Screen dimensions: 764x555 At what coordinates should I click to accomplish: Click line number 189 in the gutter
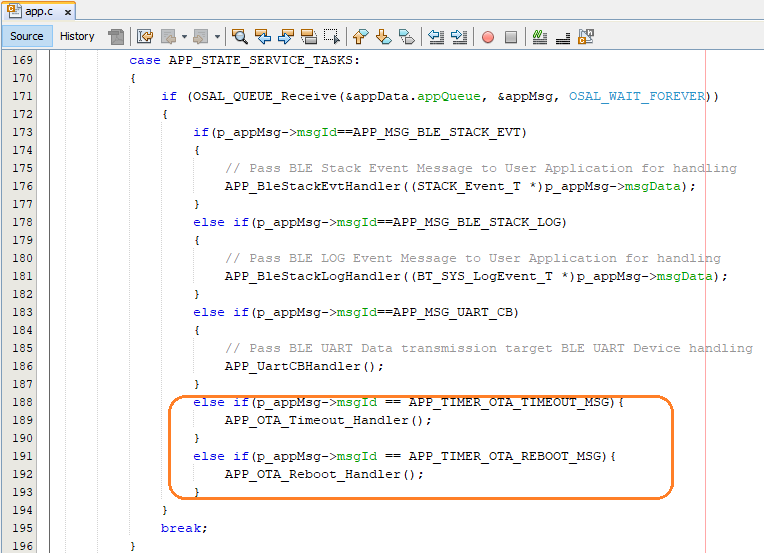(21, 420)
